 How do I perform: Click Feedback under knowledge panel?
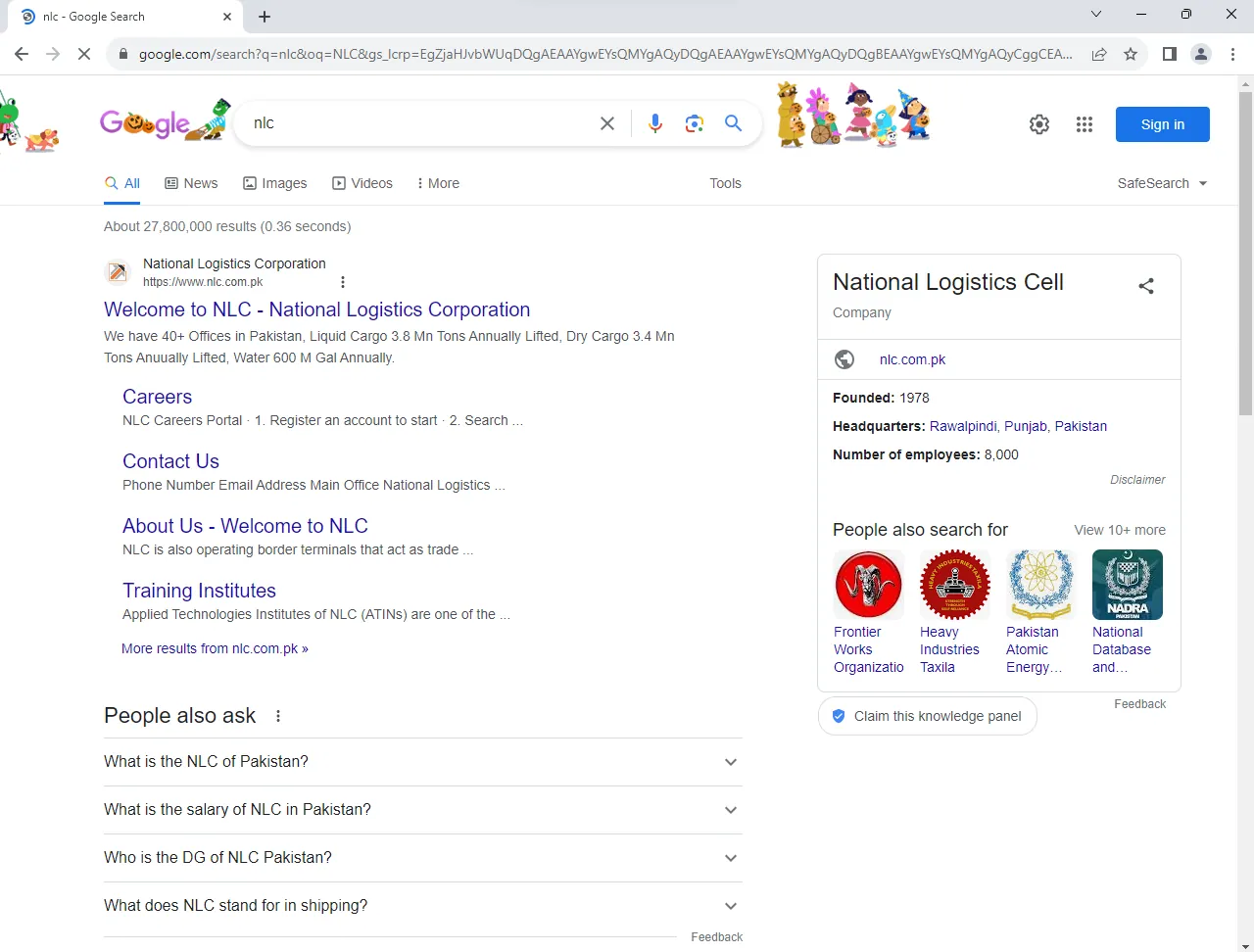tap(1139, 704)
